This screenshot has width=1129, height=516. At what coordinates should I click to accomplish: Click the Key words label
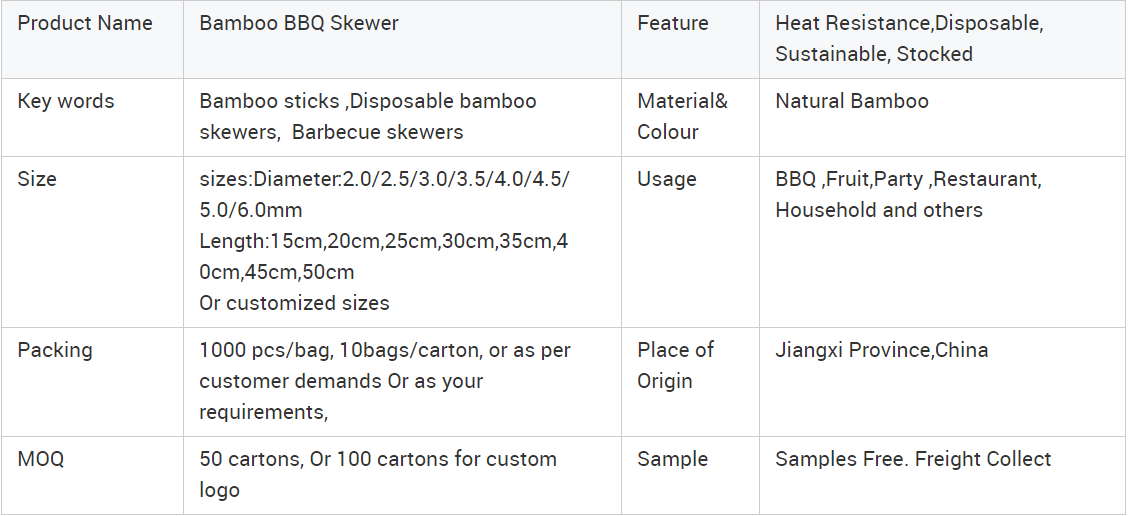[x=66, y=101]
